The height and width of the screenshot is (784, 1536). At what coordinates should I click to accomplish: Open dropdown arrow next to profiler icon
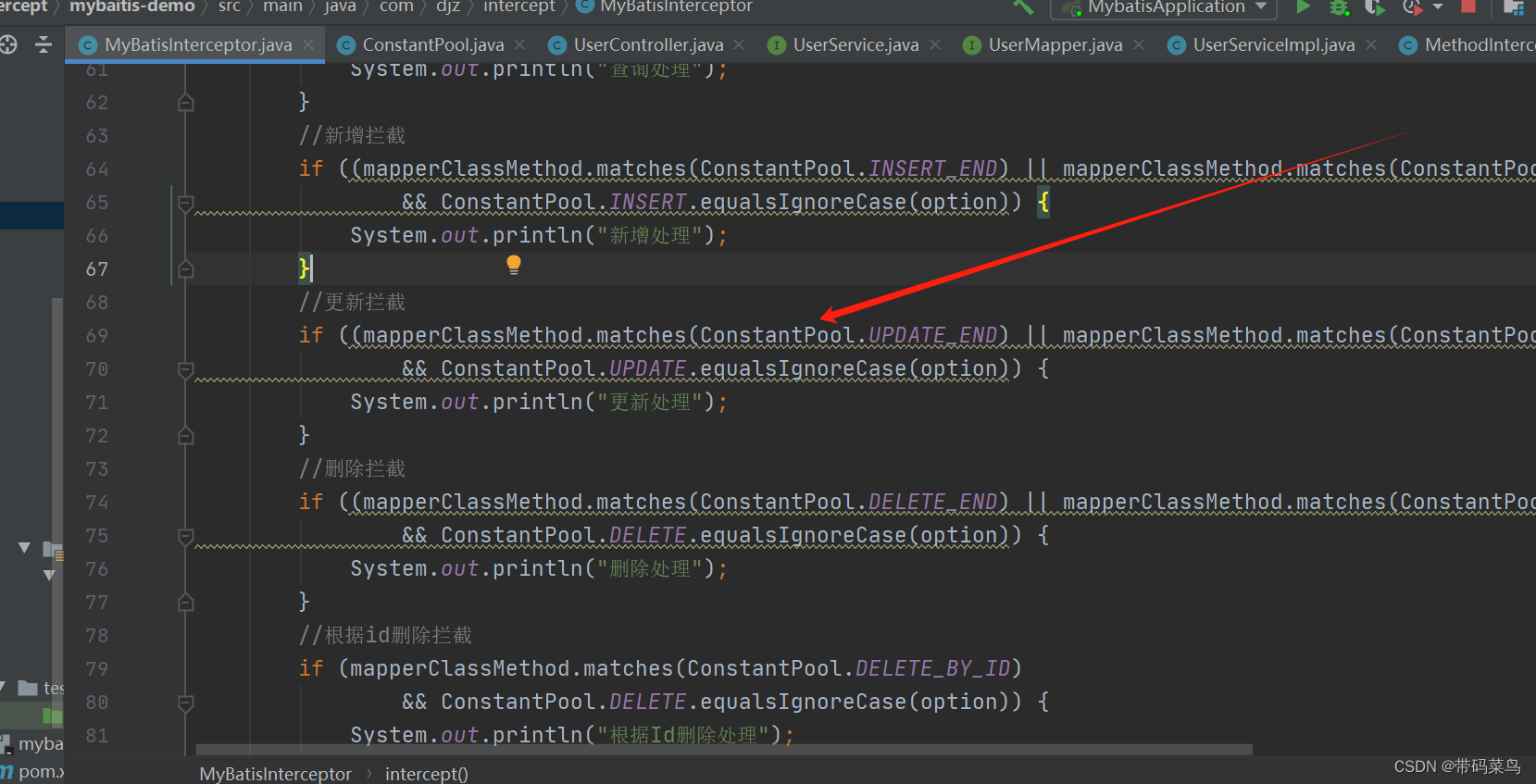click(x=1438, y=7)
